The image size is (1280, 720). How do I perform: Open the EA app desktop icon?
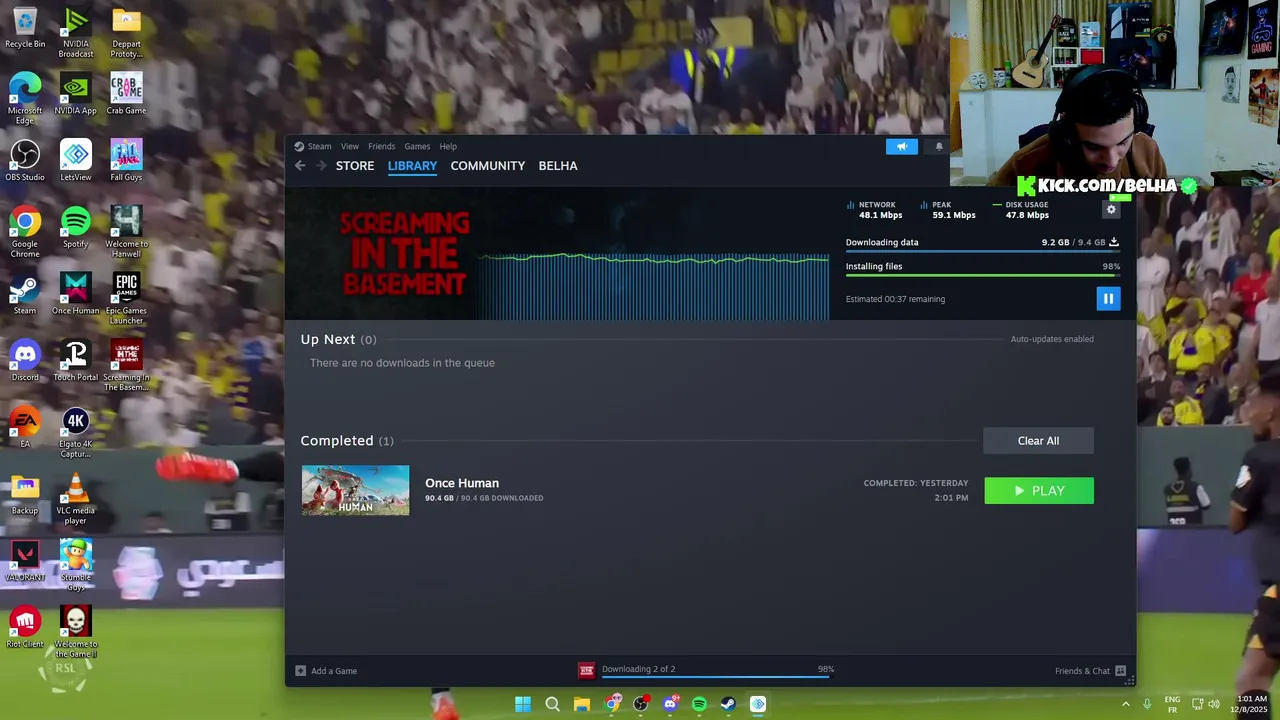click(25, 428)
